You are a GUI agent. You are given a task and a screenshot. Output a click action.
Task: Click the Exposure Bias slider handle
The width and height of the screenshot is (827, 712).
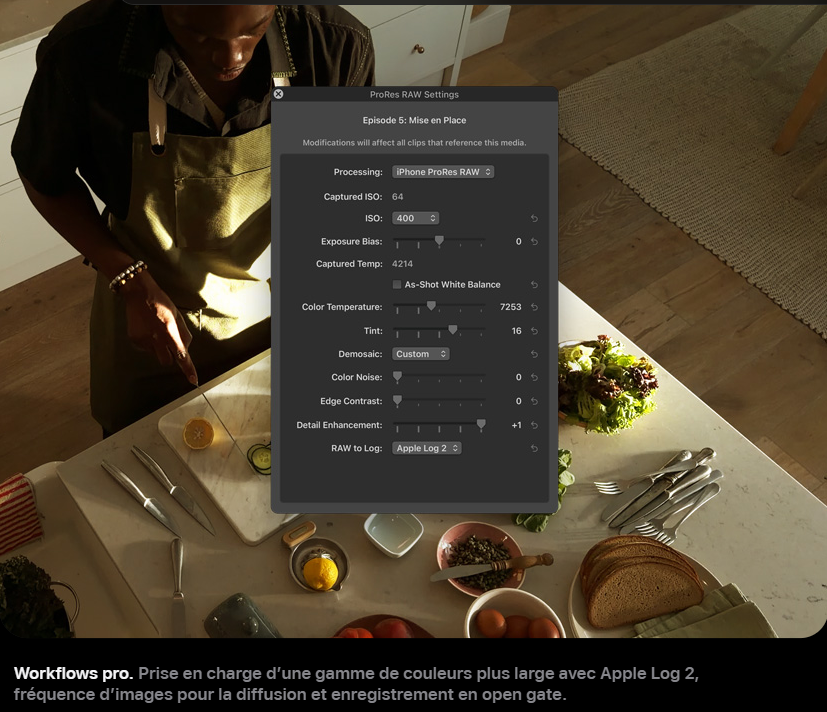pyautogui.click(x=439, y=241)
